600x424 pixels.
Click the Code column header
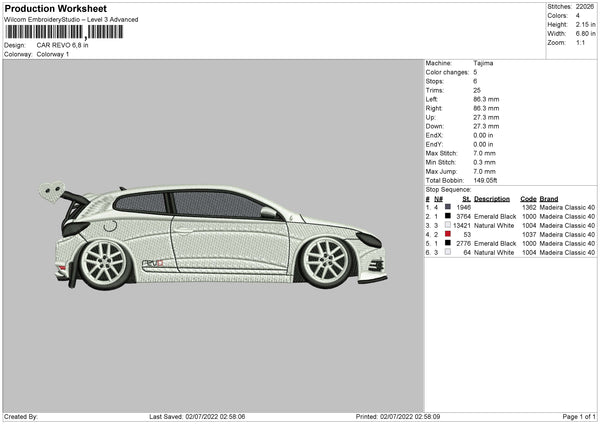click(528, 198)
